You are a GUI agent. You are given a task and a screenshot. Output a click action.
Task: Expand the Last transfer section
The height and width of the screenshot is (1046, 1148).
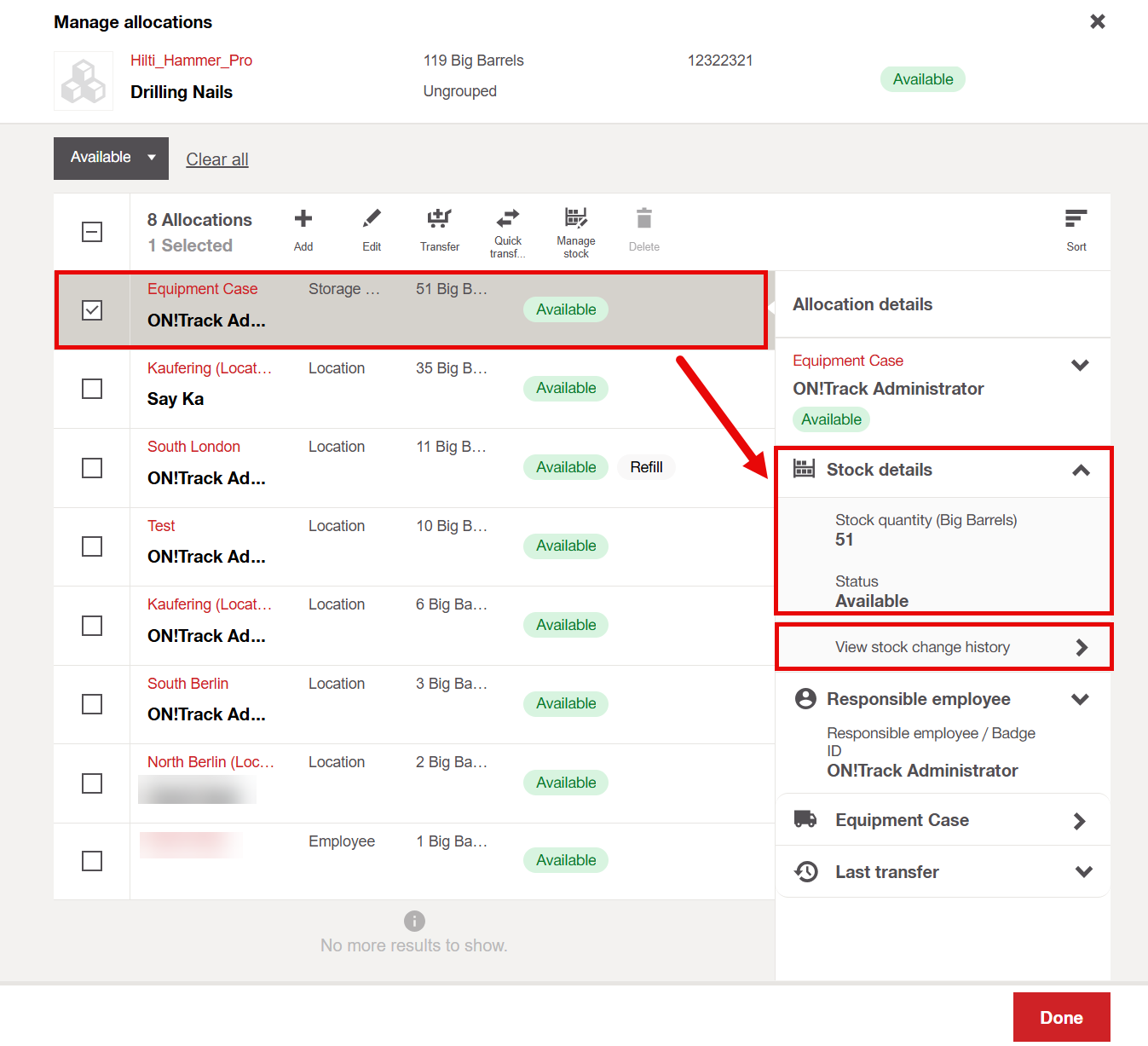pos(1083,872)
